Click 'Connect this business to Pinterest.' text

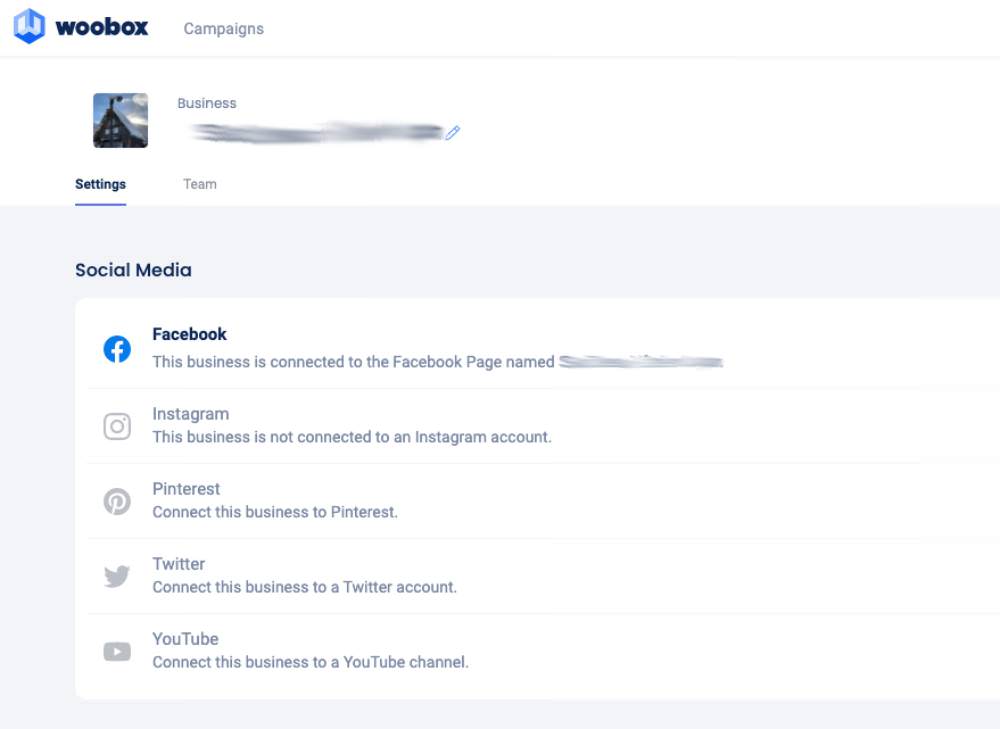tap(275, 512)
